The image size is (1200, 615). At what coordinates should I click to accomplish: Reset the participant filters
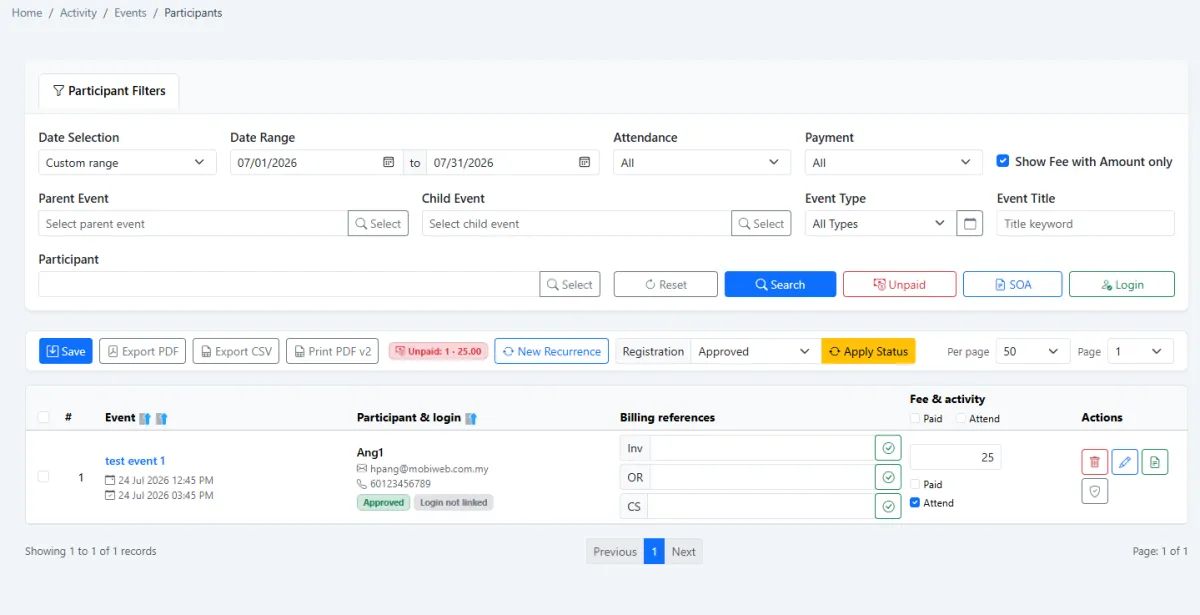(666, 284)
